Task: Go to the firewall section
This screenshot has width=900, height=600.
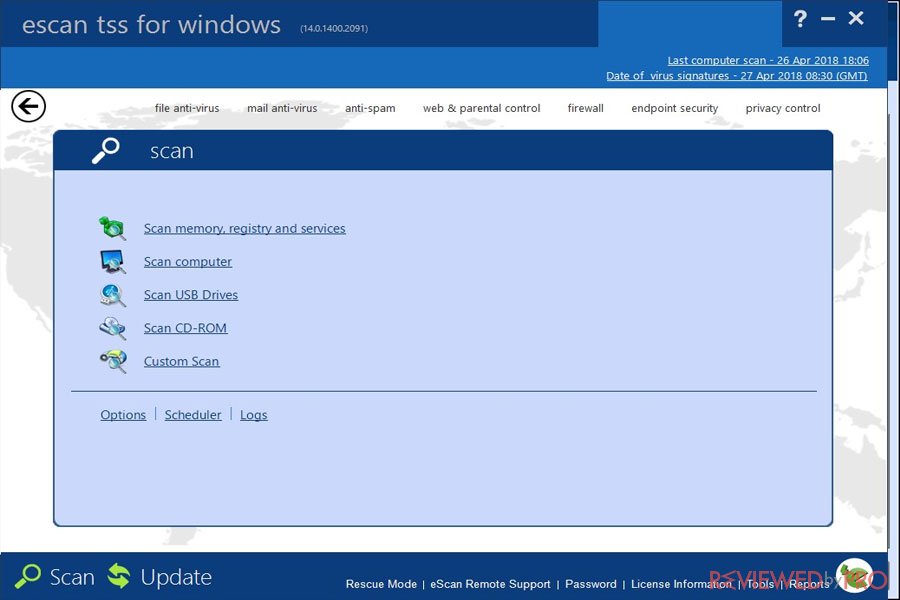Action: 585,108
